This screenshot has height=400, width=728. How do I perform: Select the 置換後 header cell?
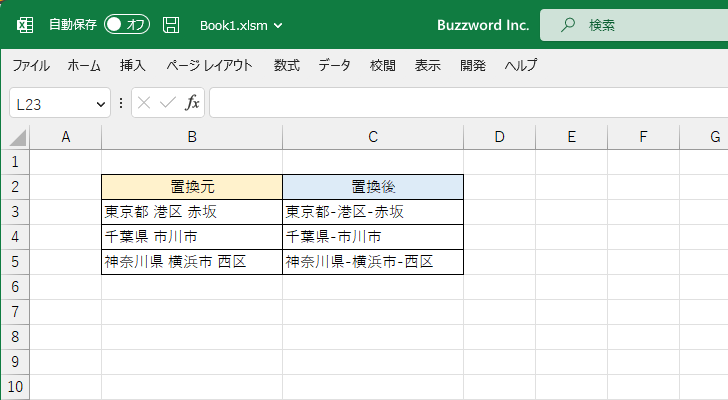coord(373,187)
